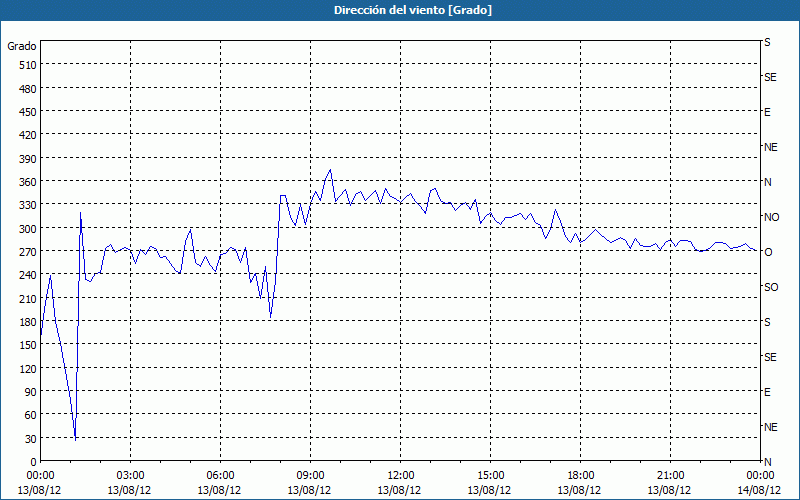Click the 450 degree axis label
Image resolution: width=800 pixels, height=500 pixels.
click(x=28, y=112)
